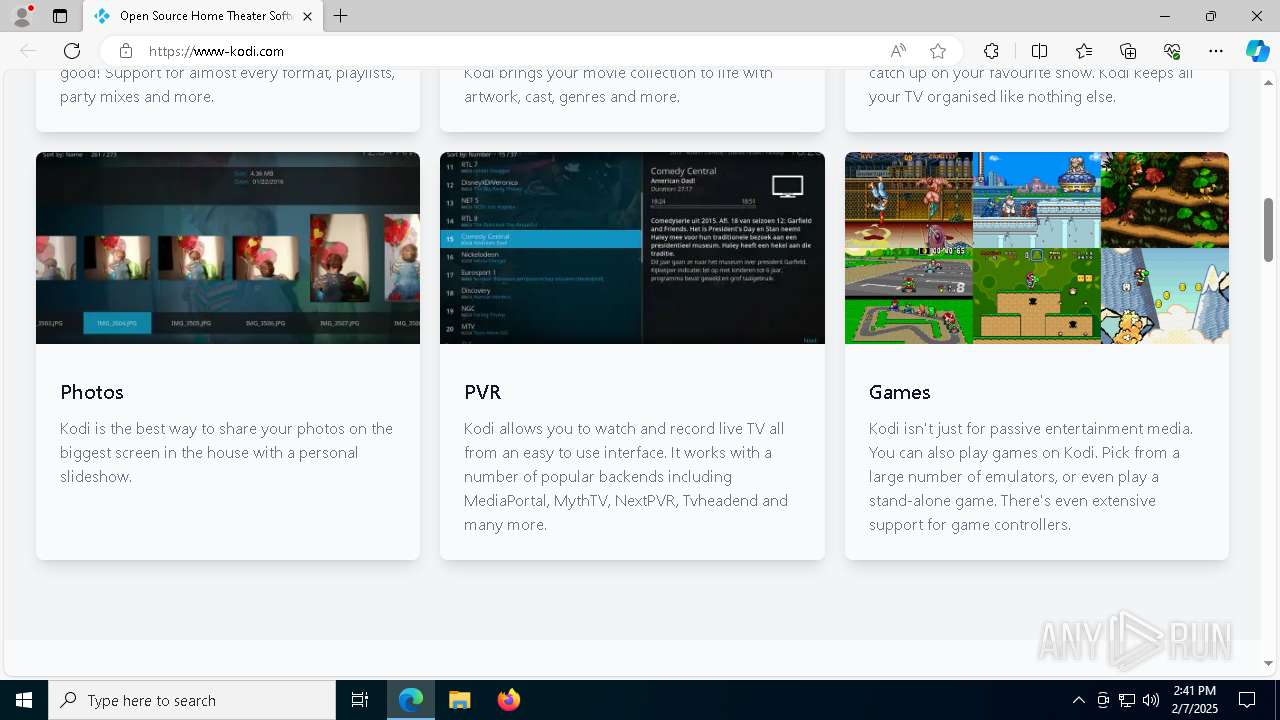Open the Favorites list icon
This screenshot has height=720, width=1280.
tap(1084, 51)
